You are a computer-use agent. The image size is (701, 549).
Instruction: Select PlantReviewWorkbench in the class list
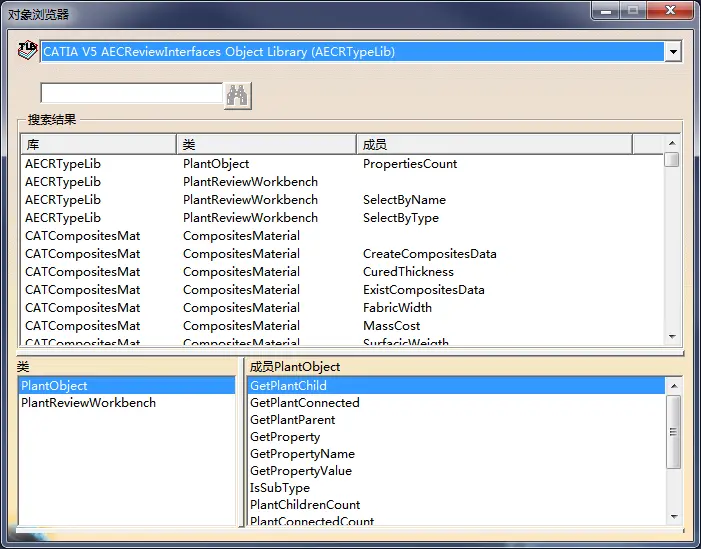pos(127,402)
